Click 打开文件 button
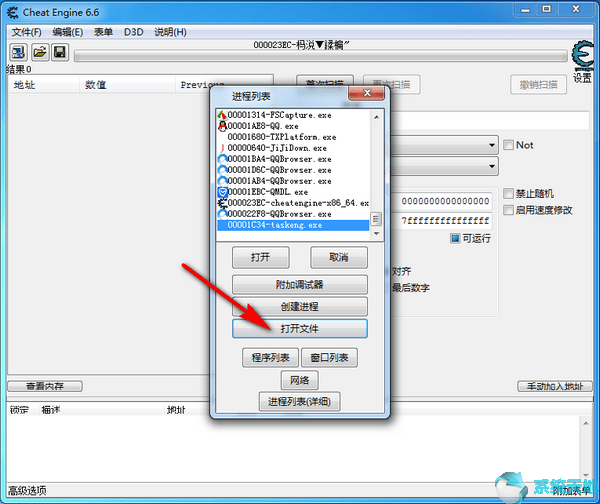Screen dimensions: 600x504 coord(300,329)
